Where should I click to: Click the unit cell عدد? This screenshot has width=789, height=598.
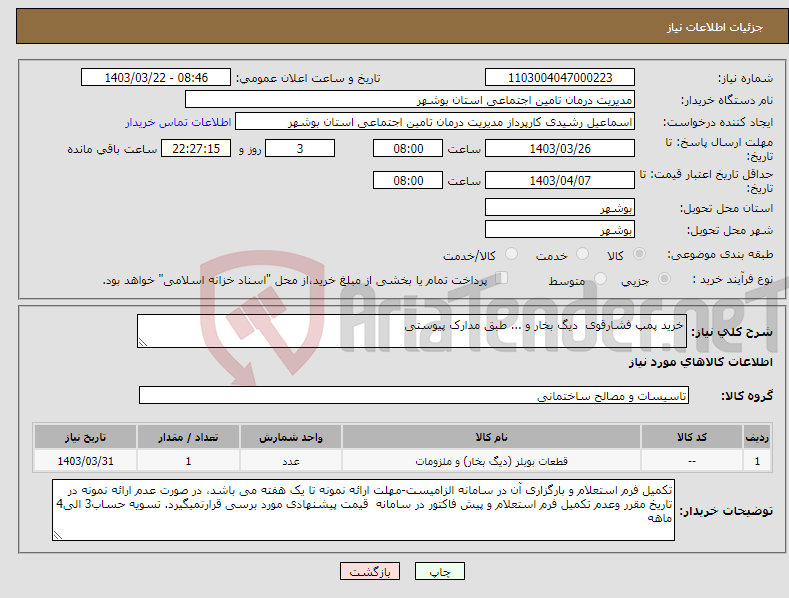coord(291,461)
